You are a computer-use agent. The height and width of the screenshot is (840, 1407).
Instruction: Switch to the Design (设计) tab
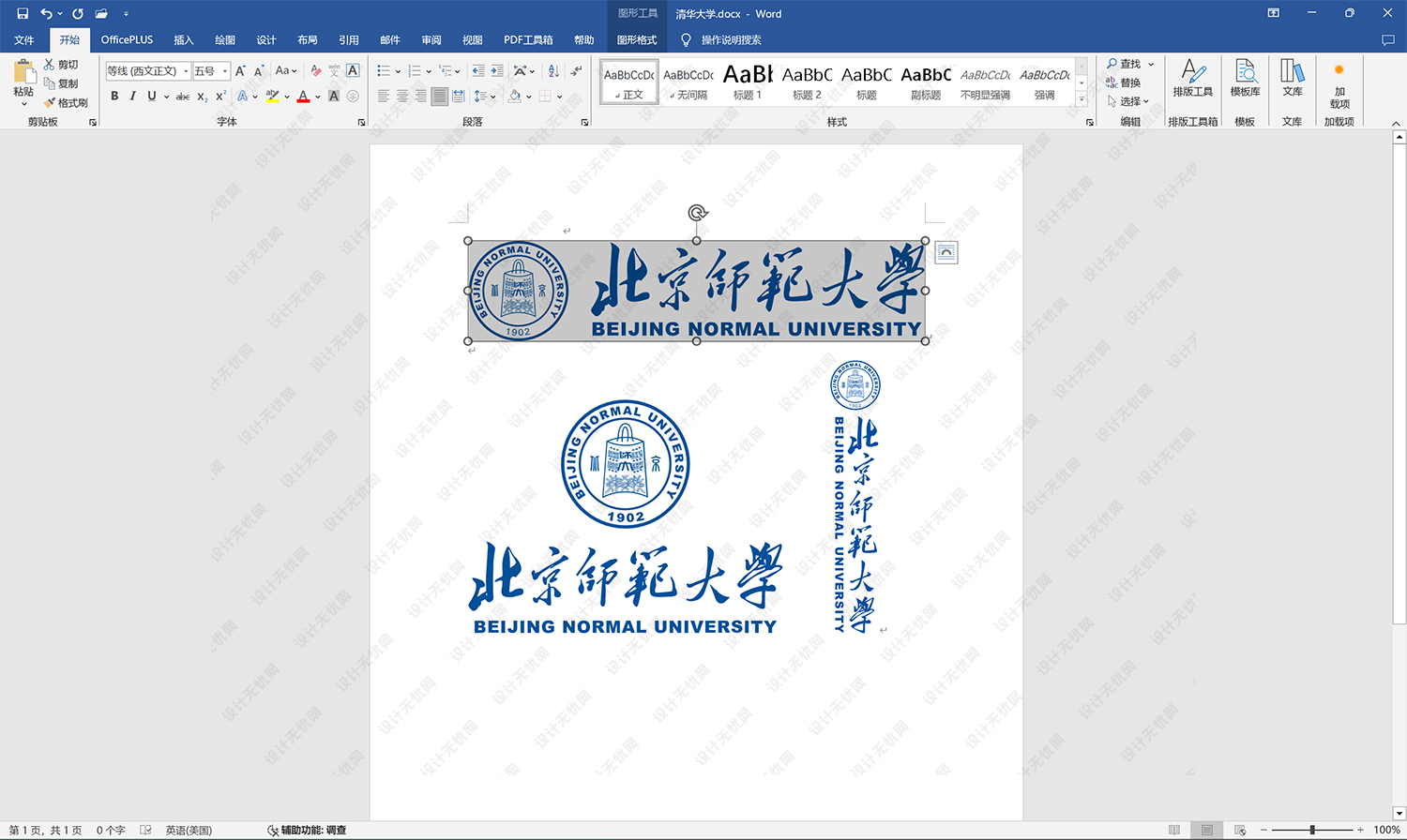266,39
